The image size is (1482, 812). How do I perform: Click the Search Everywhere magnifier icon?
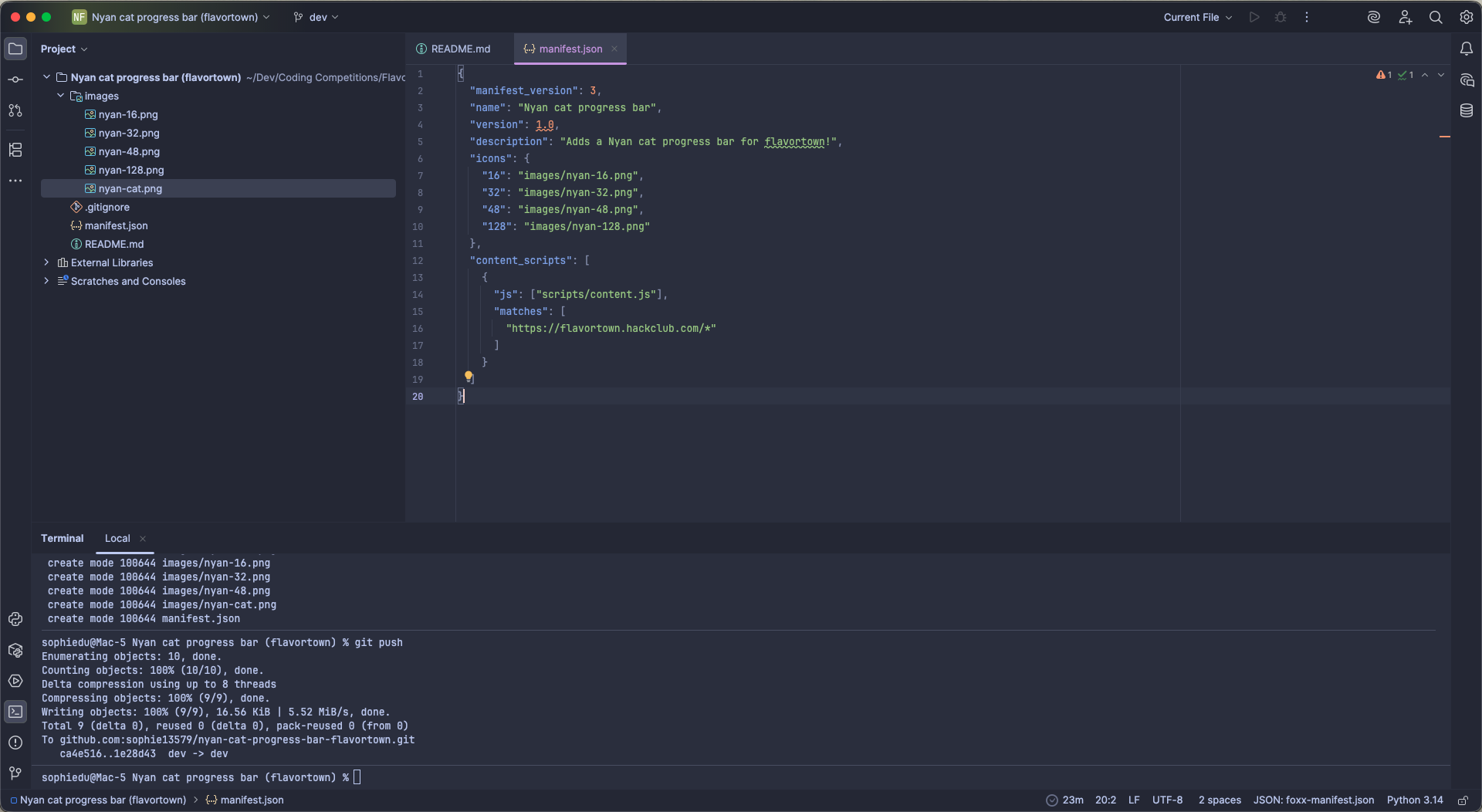coord(1436,17)
